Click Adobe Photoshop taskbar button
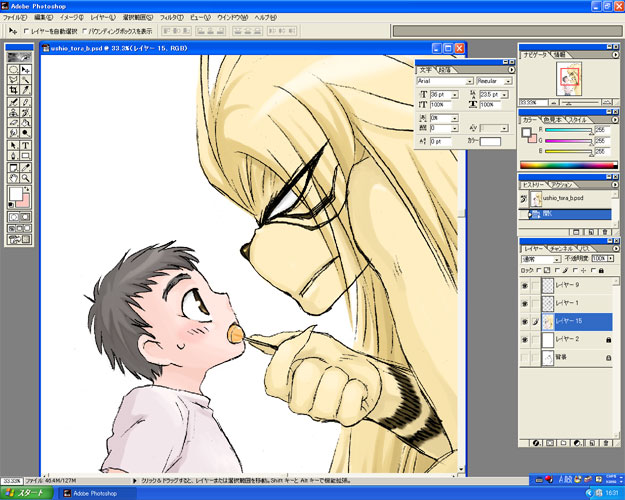Viewport: 625px width, 500px height. point(98,493)
